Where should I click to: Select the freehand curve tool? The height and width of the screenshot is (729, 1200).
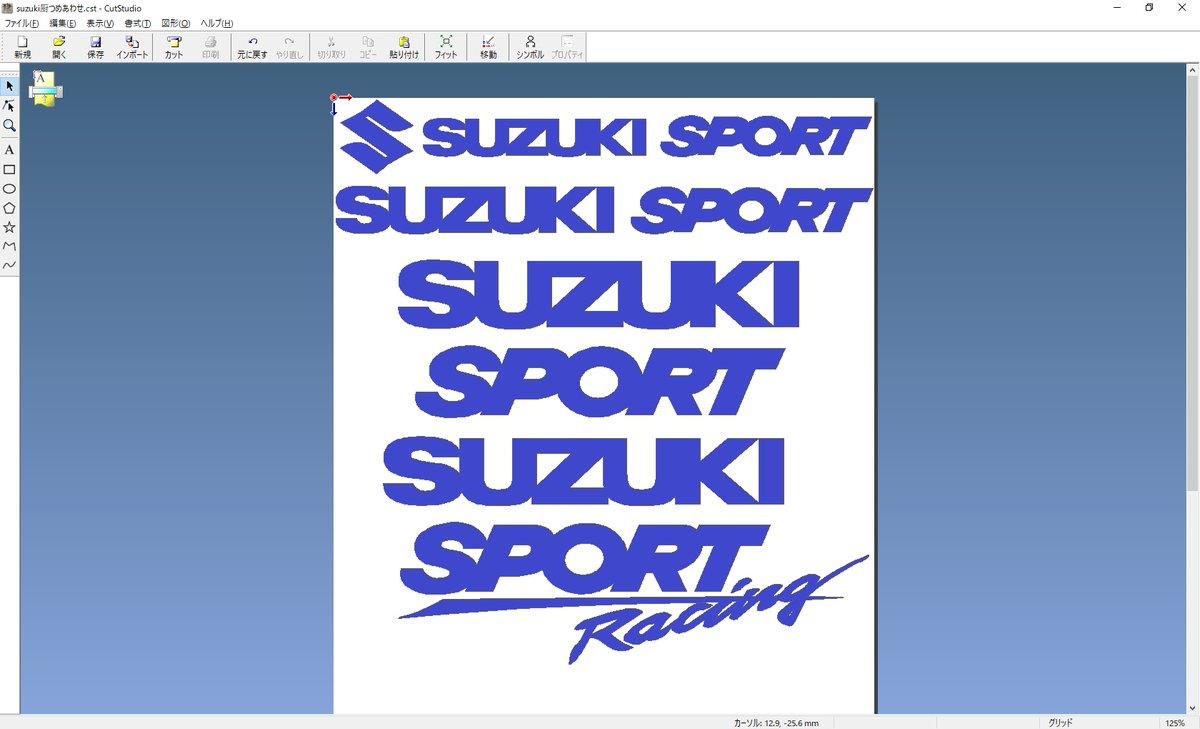[9, 265]
